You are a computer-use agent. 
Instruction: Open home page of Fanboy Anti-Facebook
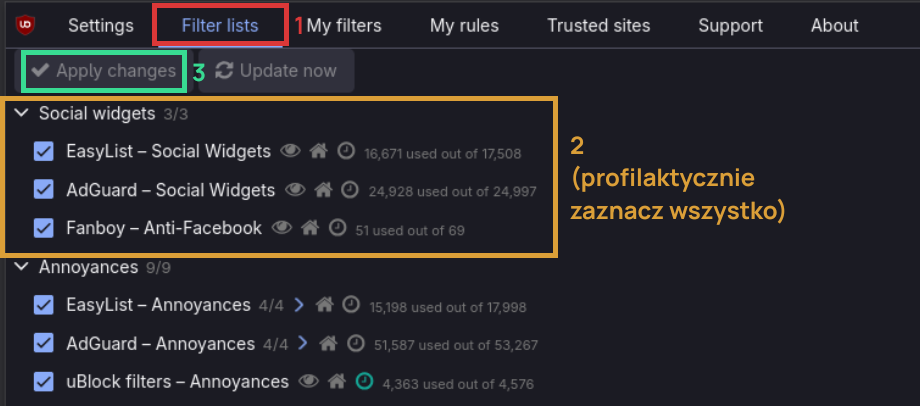[x=310, y=228]
